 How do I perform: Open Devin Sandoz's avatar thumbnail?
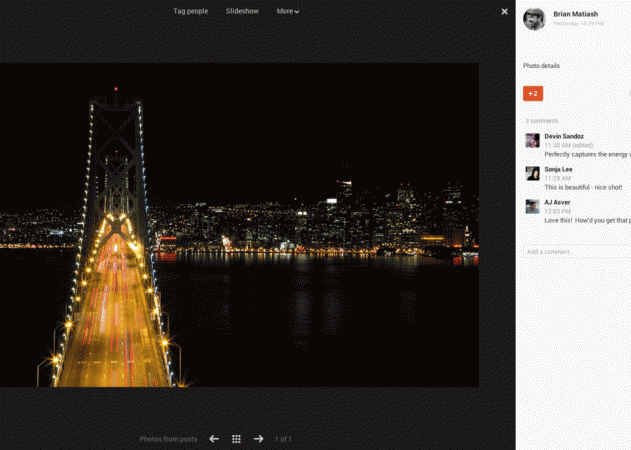click(x=532, y=141)
